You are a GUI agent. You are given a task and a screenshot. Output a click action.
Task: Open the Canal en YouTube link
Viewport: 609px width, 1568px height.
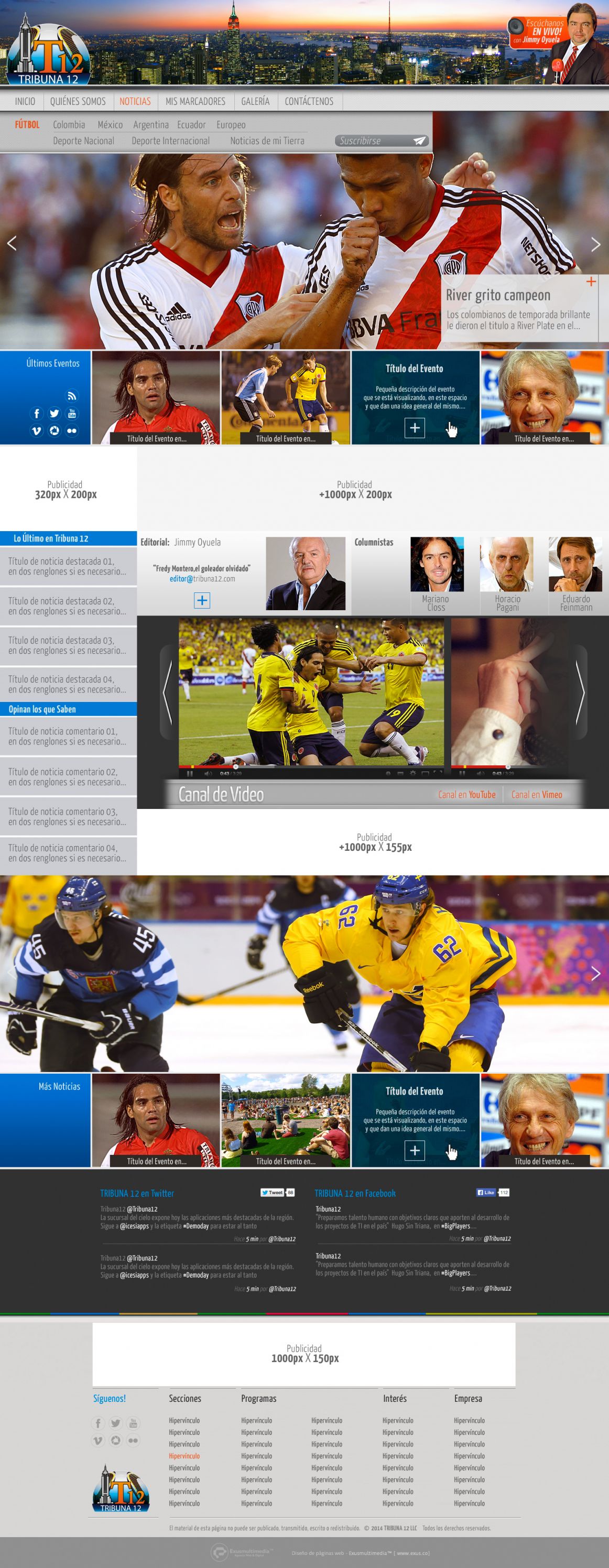[466, 794]
